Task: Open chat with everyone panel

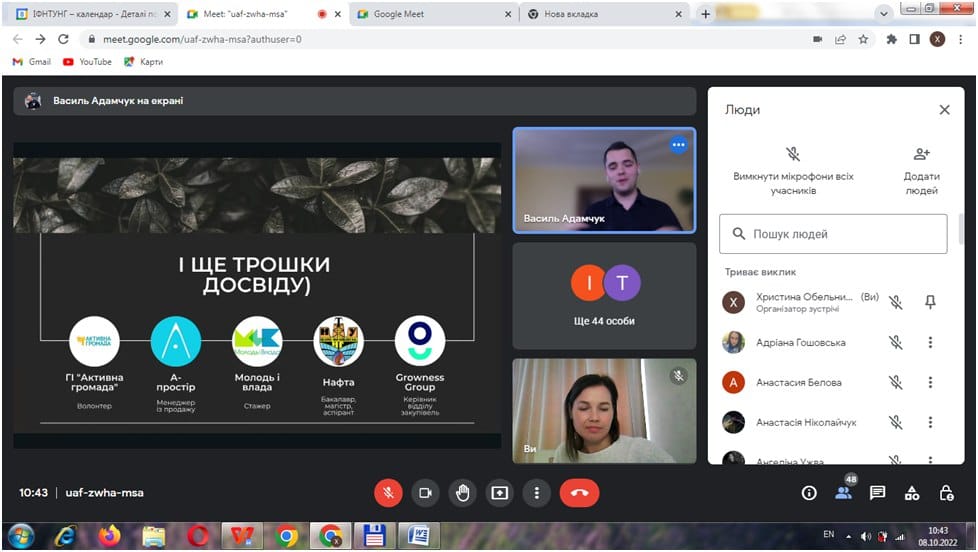Action: (877, 492)
